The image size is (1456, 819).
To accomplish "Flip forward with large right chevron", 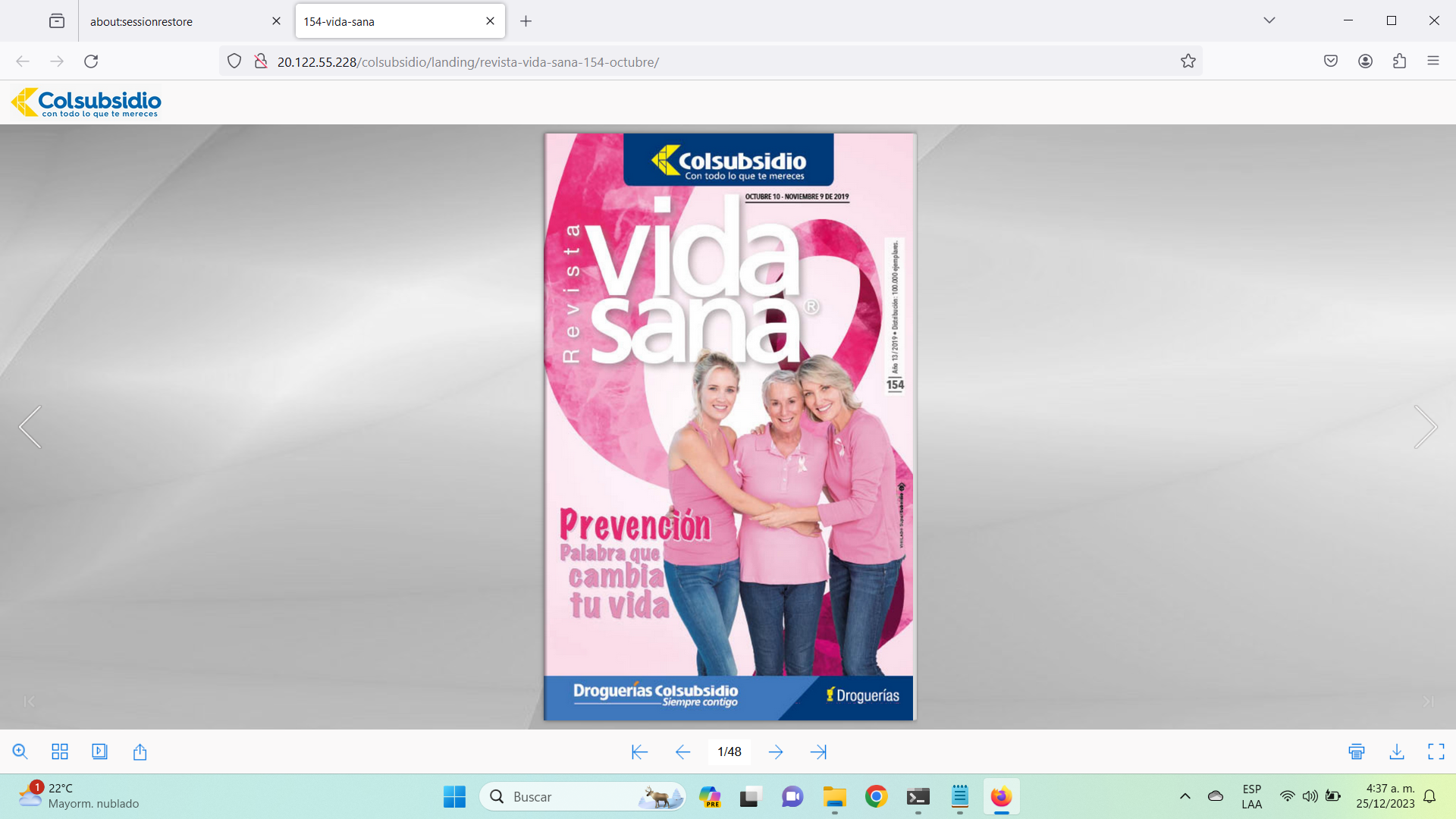I will click(x=1425, y=427).
